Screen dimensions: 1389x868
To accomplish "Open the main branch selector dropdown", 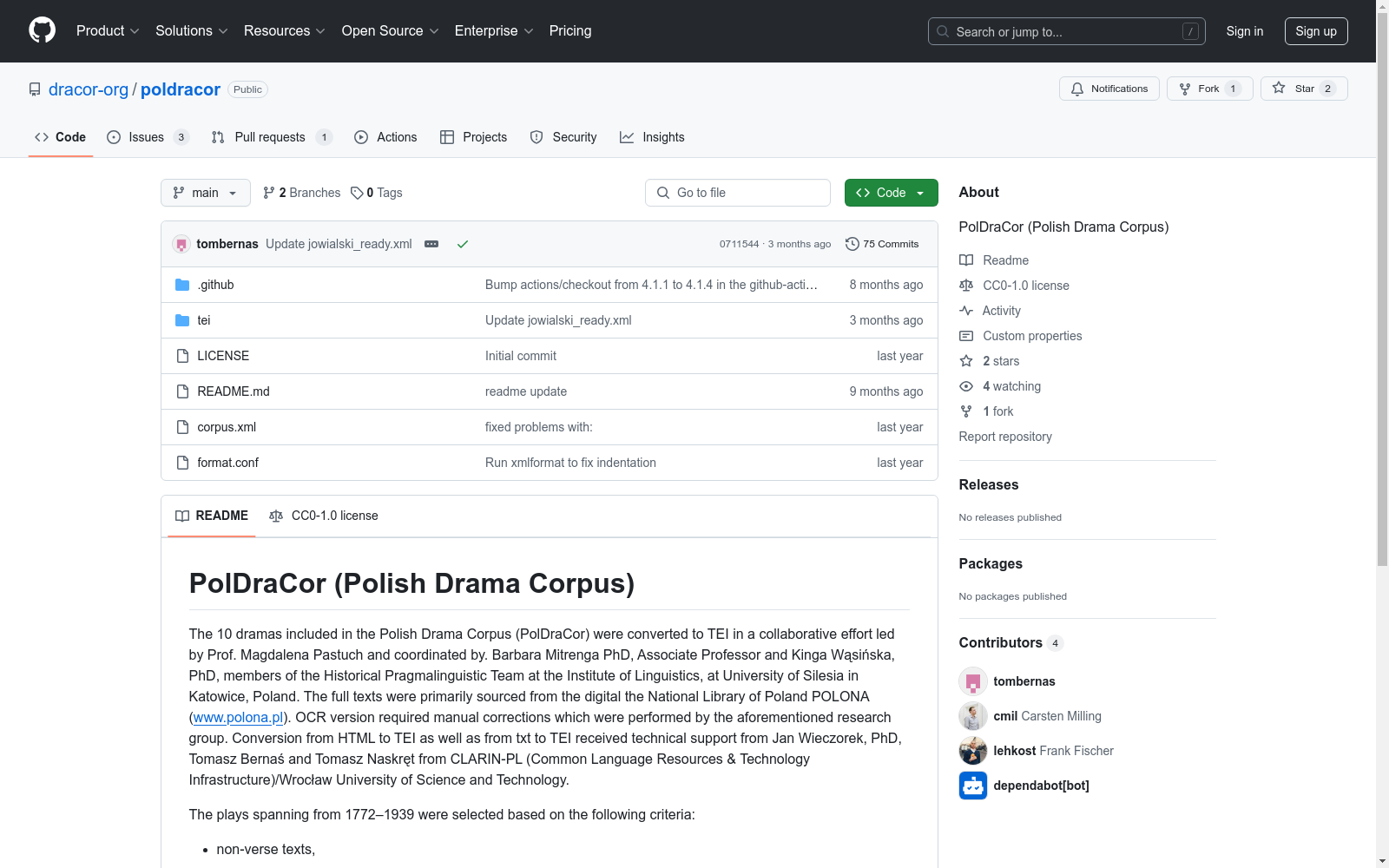I will 206,193.
